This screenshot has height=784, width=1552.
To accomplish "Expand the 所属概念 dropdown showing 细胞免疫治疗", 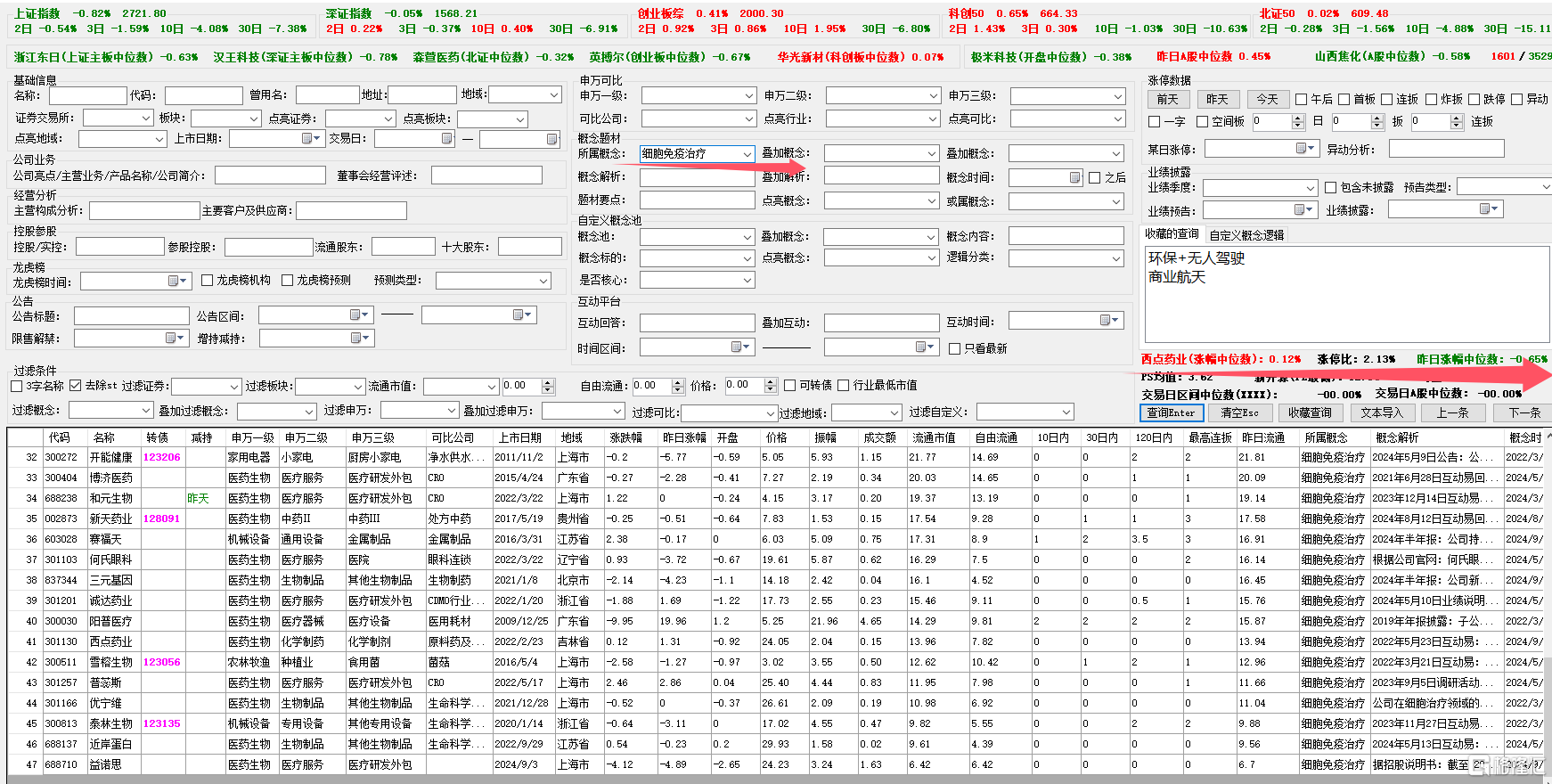I will pyautogui.click(x=747, y=154).
